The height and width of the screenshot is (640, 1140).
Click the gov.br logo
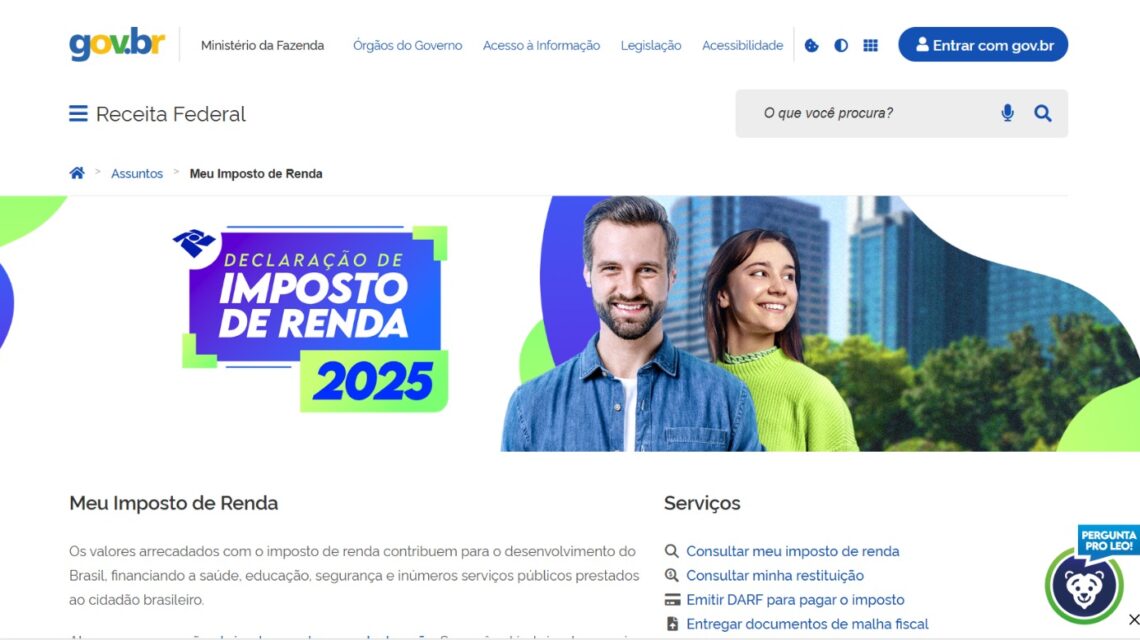point(117,44)
